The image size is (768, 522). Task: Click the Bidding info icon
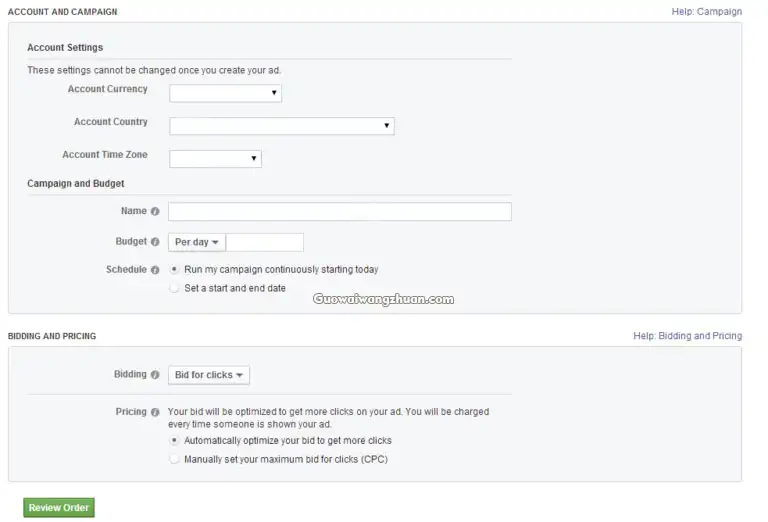[155, 375]
